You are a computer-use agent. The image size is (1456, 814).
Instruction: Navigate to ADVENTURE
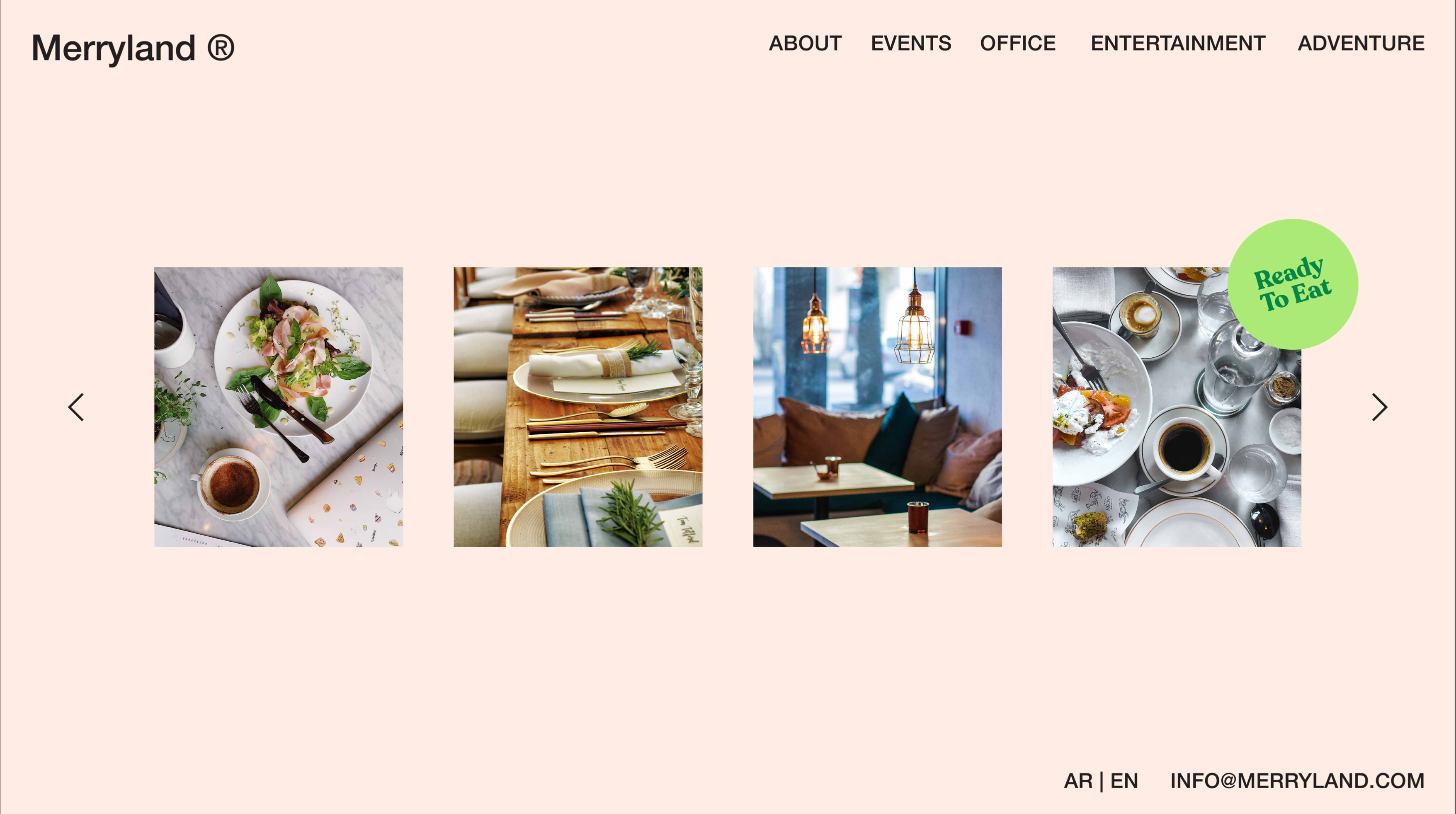[1361, 44]
